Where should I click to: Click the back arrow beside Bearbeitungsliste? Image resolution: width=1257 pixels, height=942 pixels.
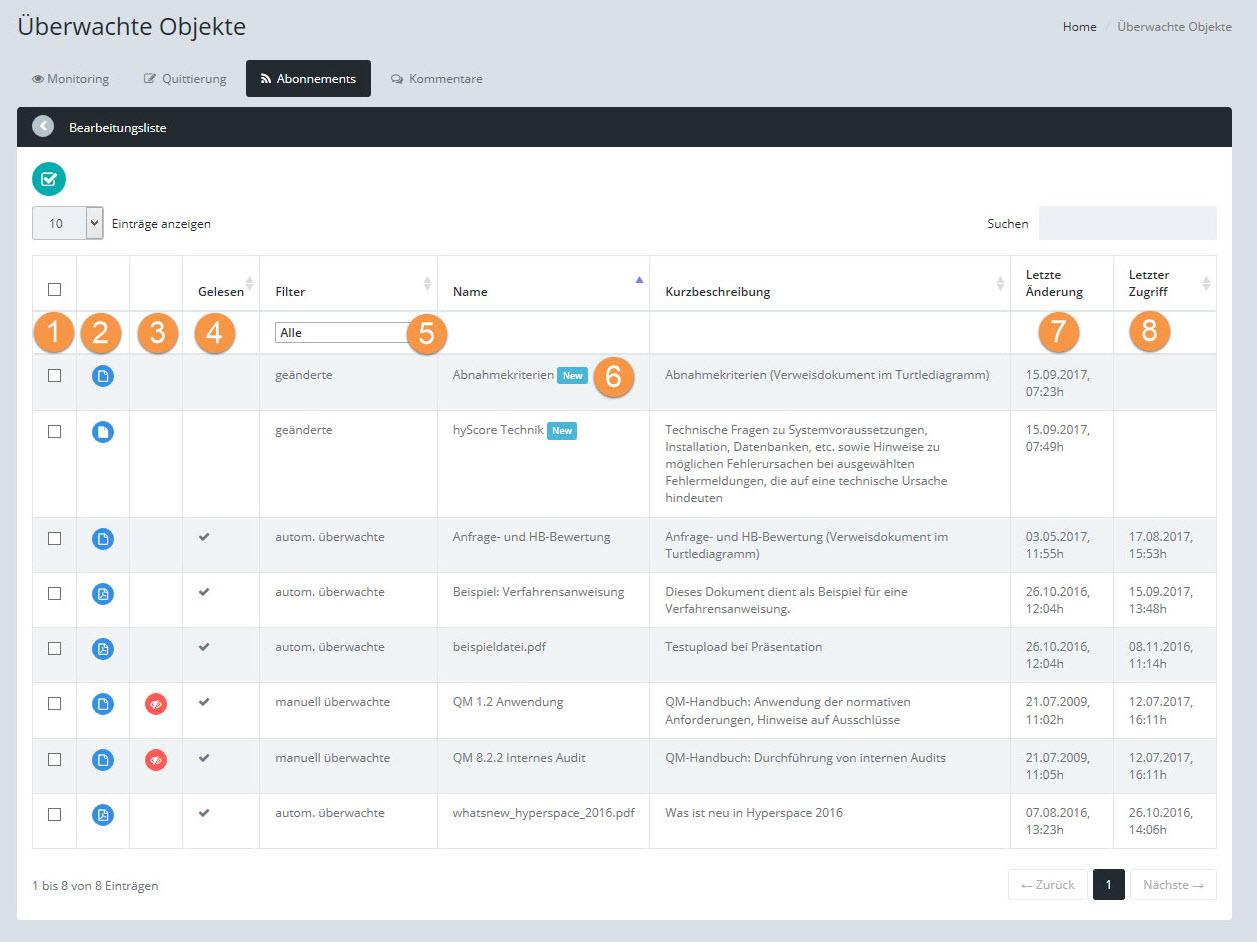(43, 127)
